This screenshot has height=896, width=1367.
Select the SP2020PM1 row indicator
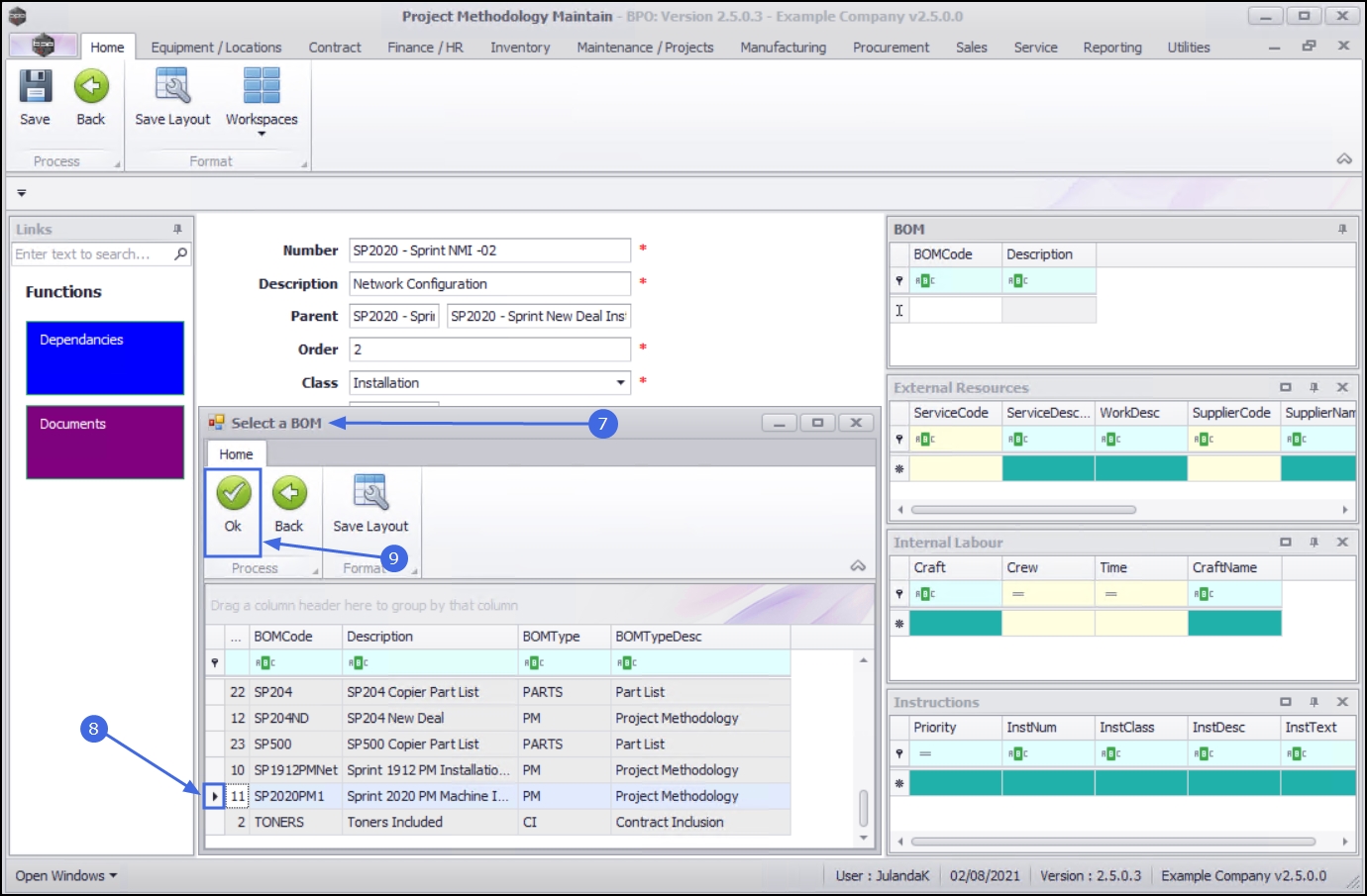215,796
